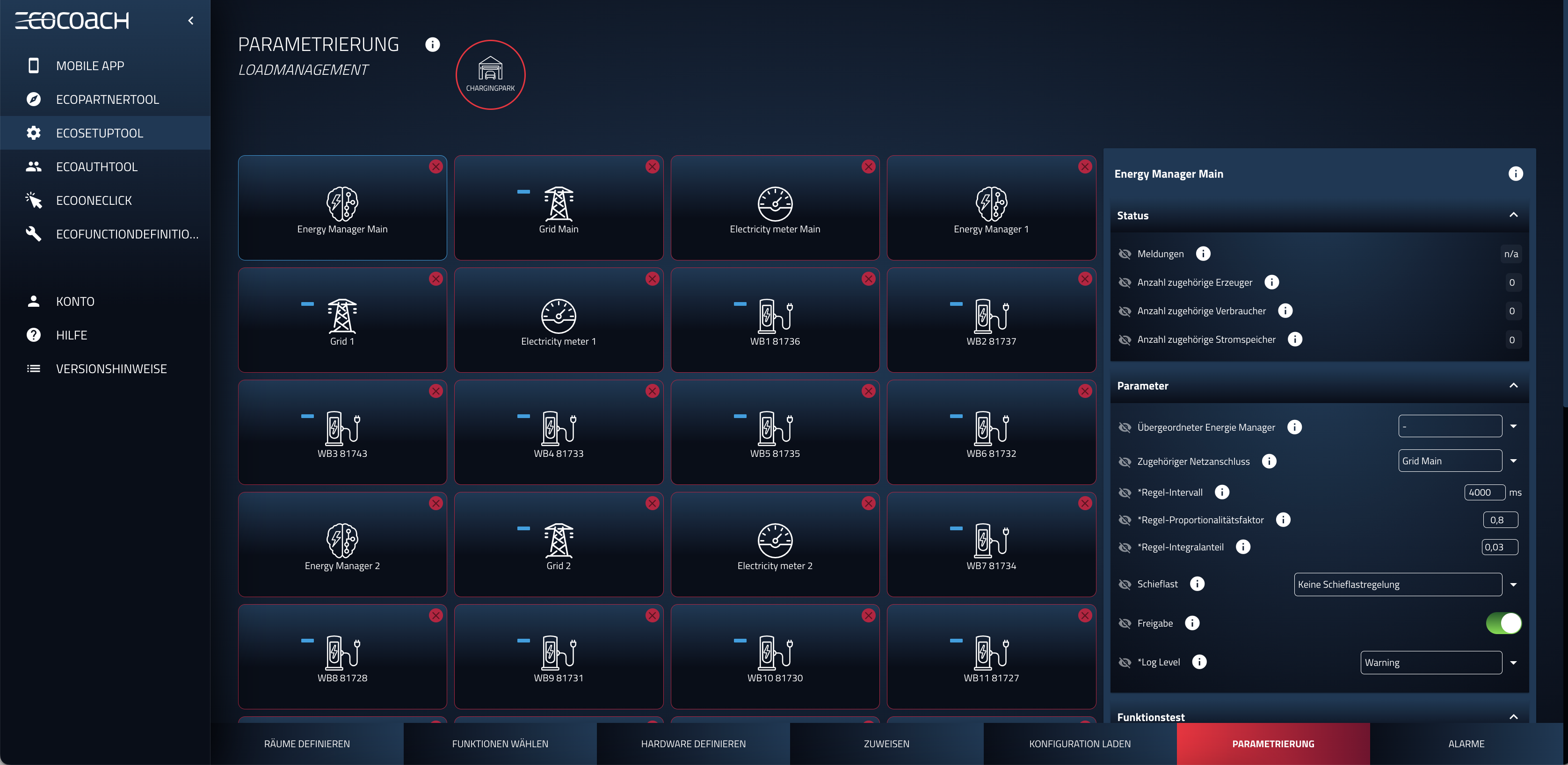Image resolution: width=1568 pixels, height=765 pixels.
Task: Select the WB4 81733 wallbox card
Action: tap(558, 432)
